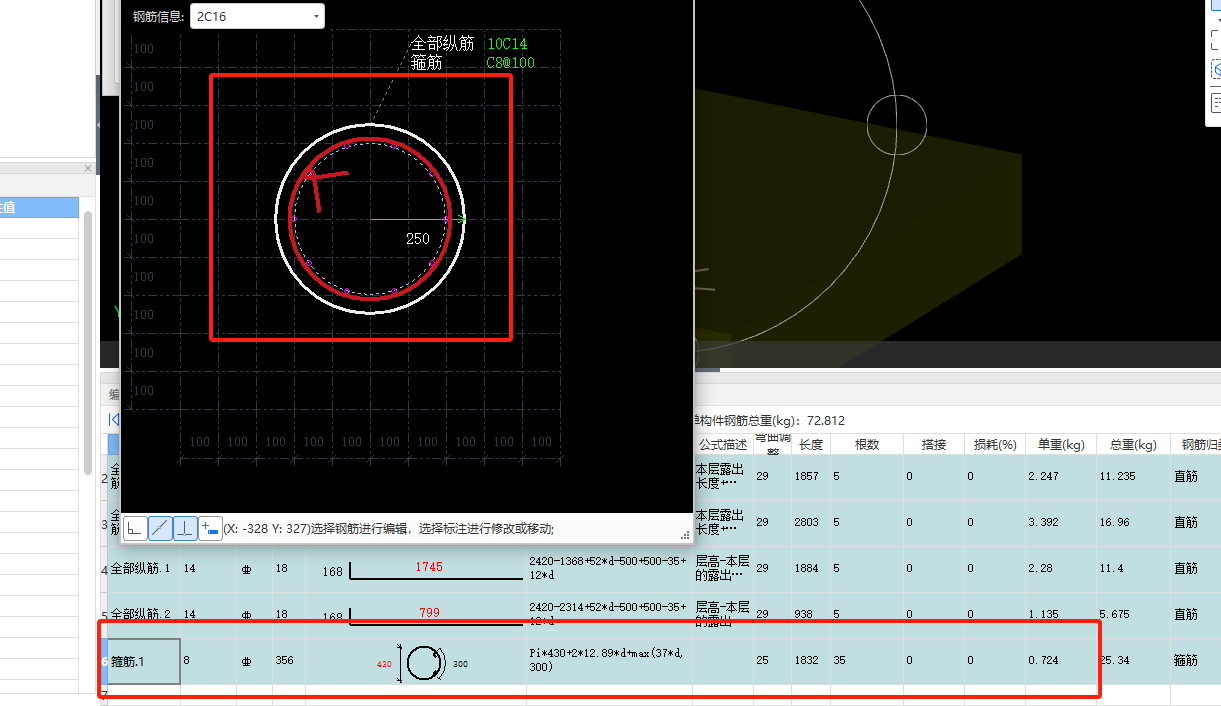The image size is (1221, 706).
Task: Click the 损耗(%) column header
Action: tap(994, 444)
